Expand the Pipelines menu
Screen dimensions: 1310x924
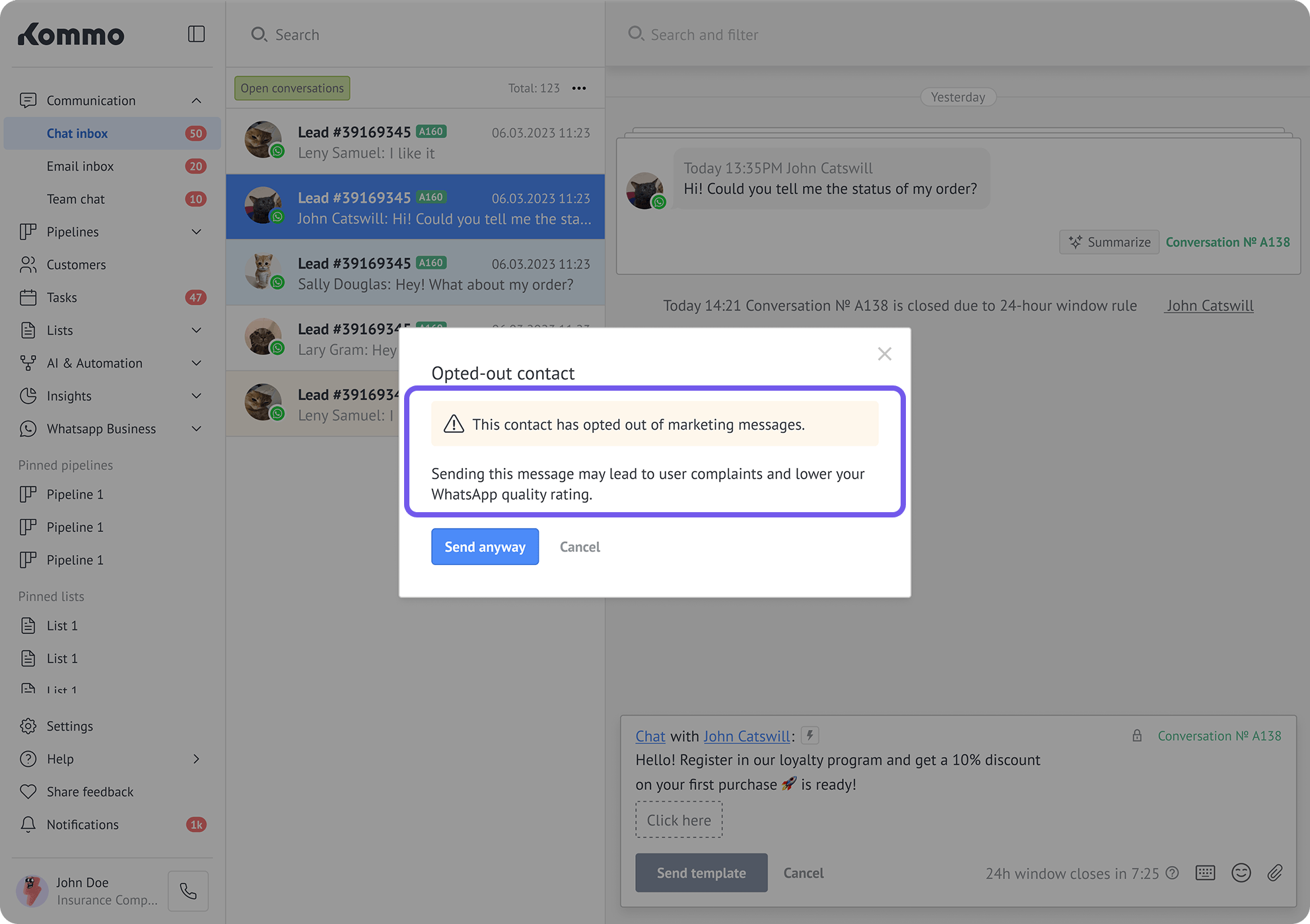tap(196, 232)
